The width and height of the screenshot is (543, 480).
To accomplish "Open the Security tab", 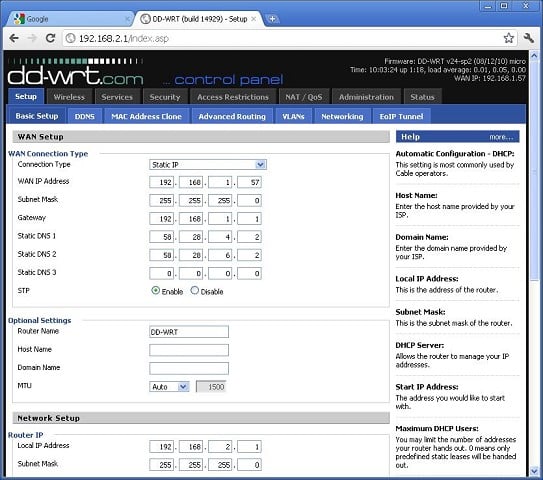I will [x=165, y=97].
